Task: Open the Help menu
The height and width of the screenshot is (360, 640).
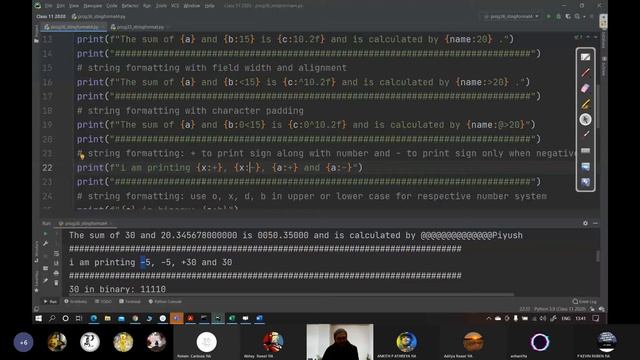Action: (209, 6)
